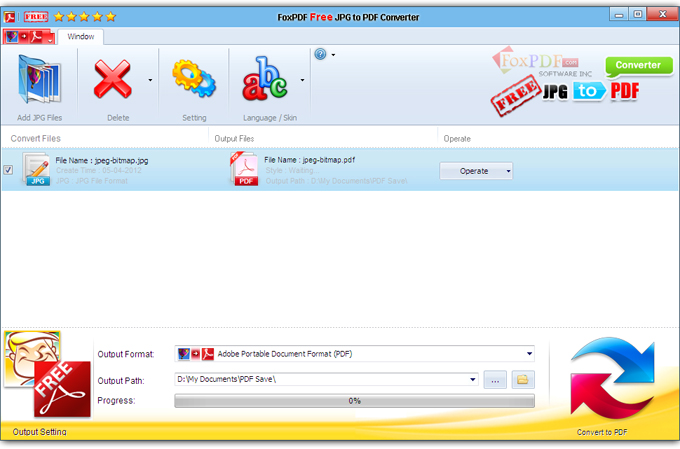
Task: Switch to the Window tab
Action: (81, 37)
